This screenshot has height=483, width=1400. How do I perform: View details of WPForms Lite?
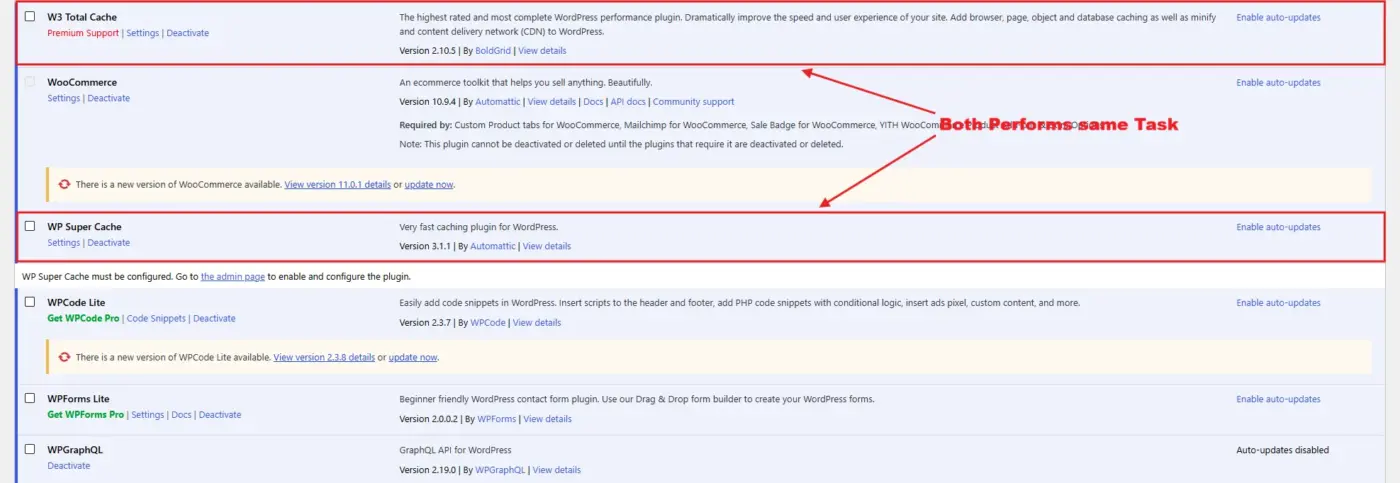coord(548,418)
